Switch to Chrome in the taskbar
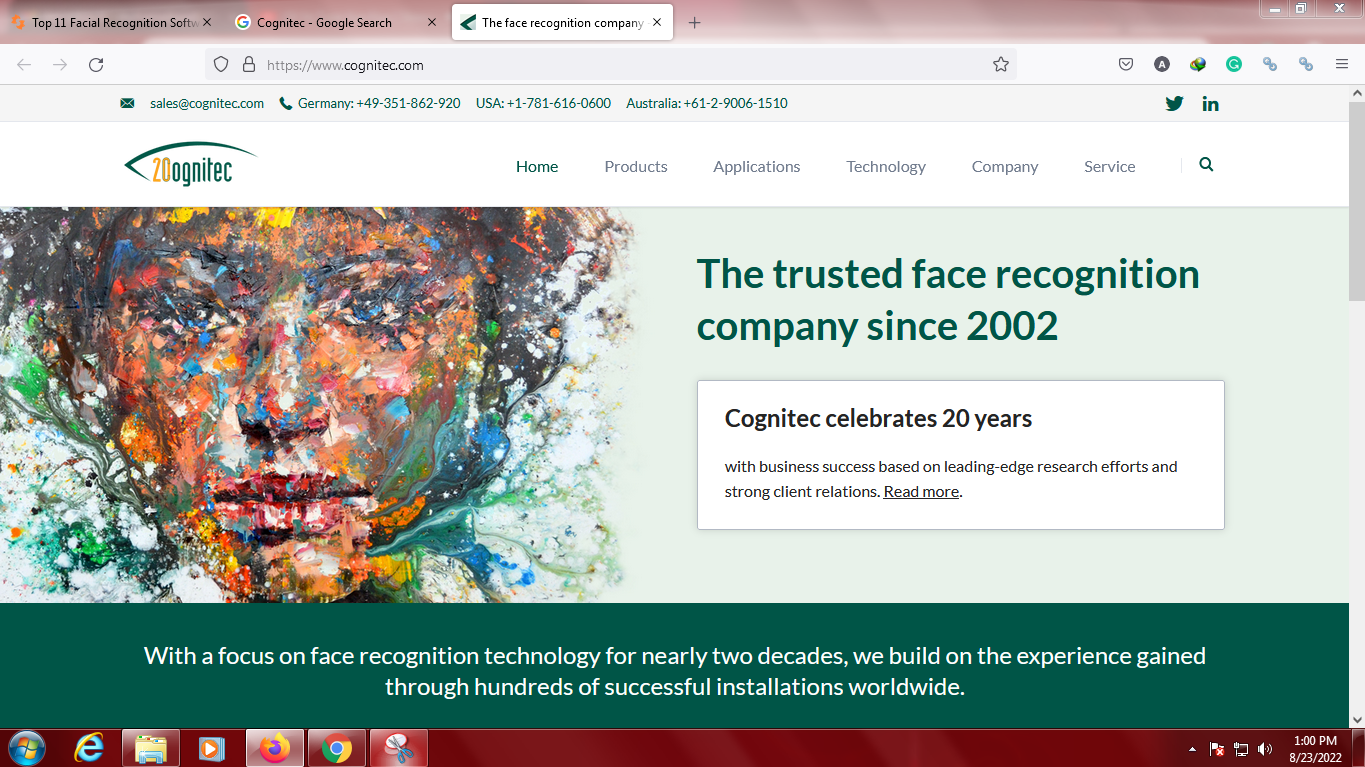This screenshot has width=1365, height=767. (x=337, y=747)
